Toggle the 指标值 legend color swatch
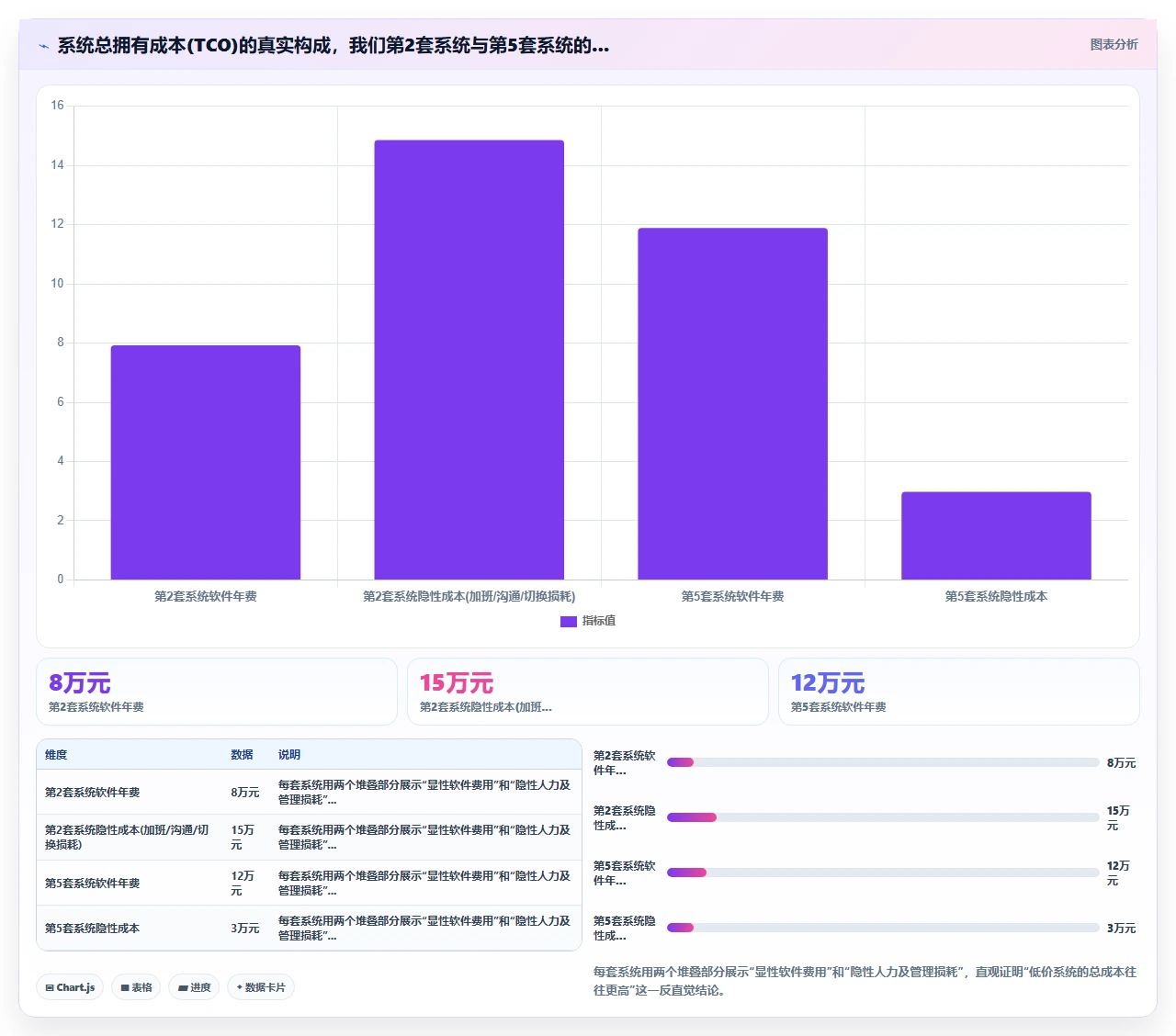Screen dimensions: 1176x1036 pos(568,622)
